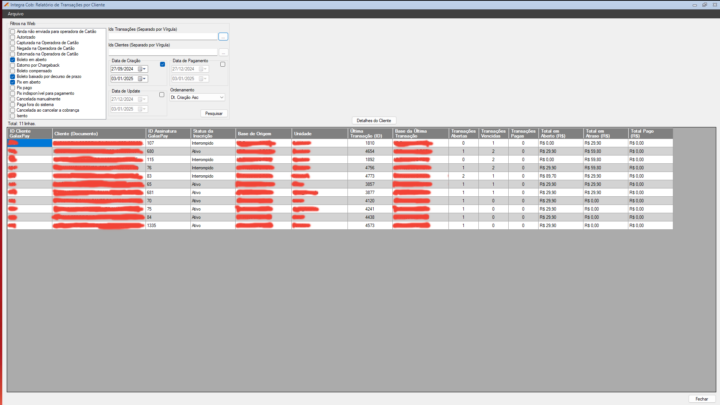Click the Fechar button
Viewport: 720px width, 405px height.
[x=702, y=399]
